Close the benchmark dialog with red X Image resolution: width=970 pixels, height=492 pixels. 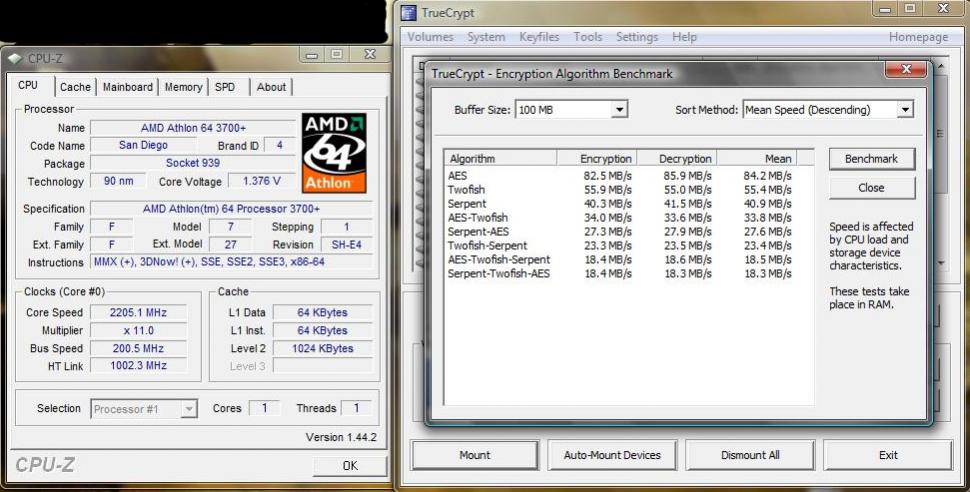click(906, 69)
